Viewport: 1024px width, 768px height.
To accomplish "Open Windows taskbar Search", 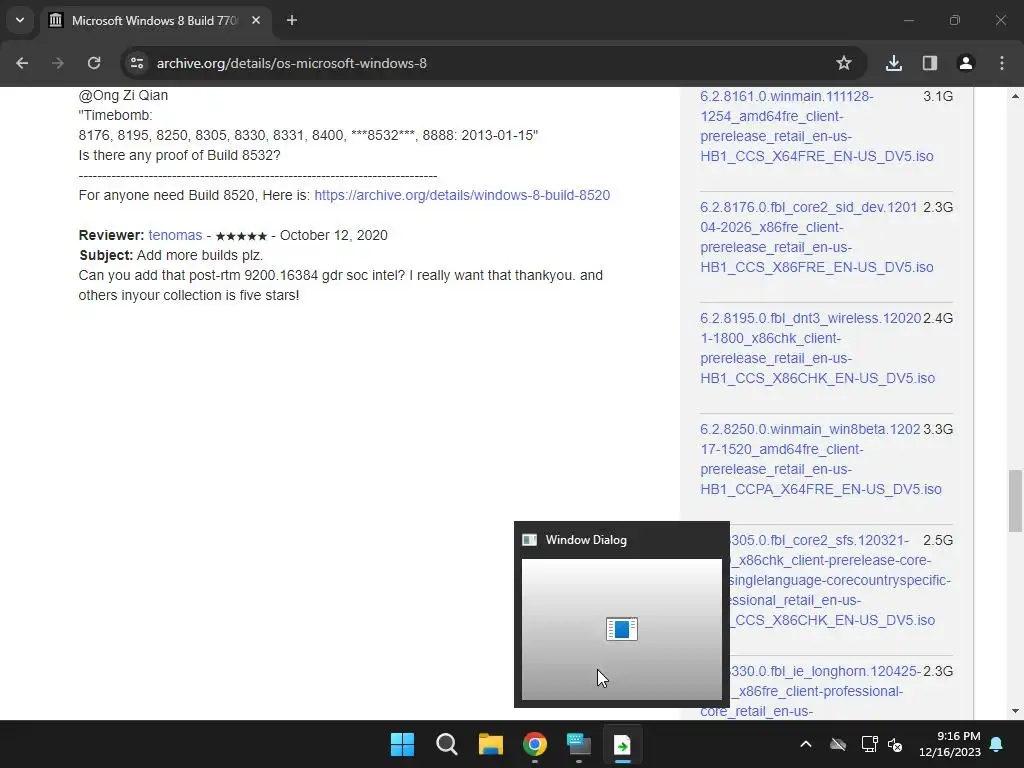I will pos(447,744).
